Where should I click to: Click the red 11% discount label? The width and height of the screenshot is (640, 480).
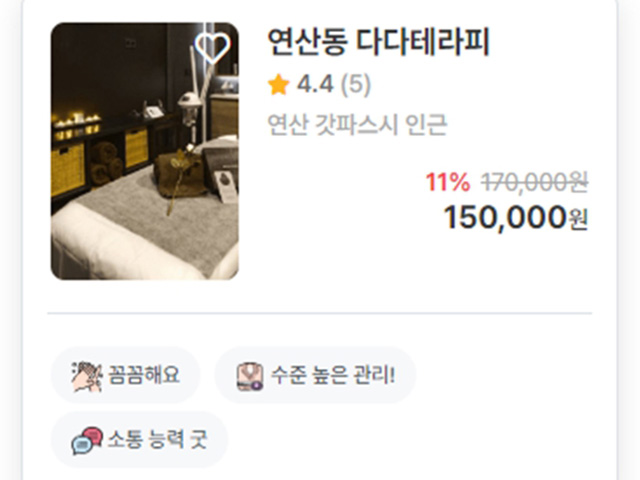(x=448, y=182)
